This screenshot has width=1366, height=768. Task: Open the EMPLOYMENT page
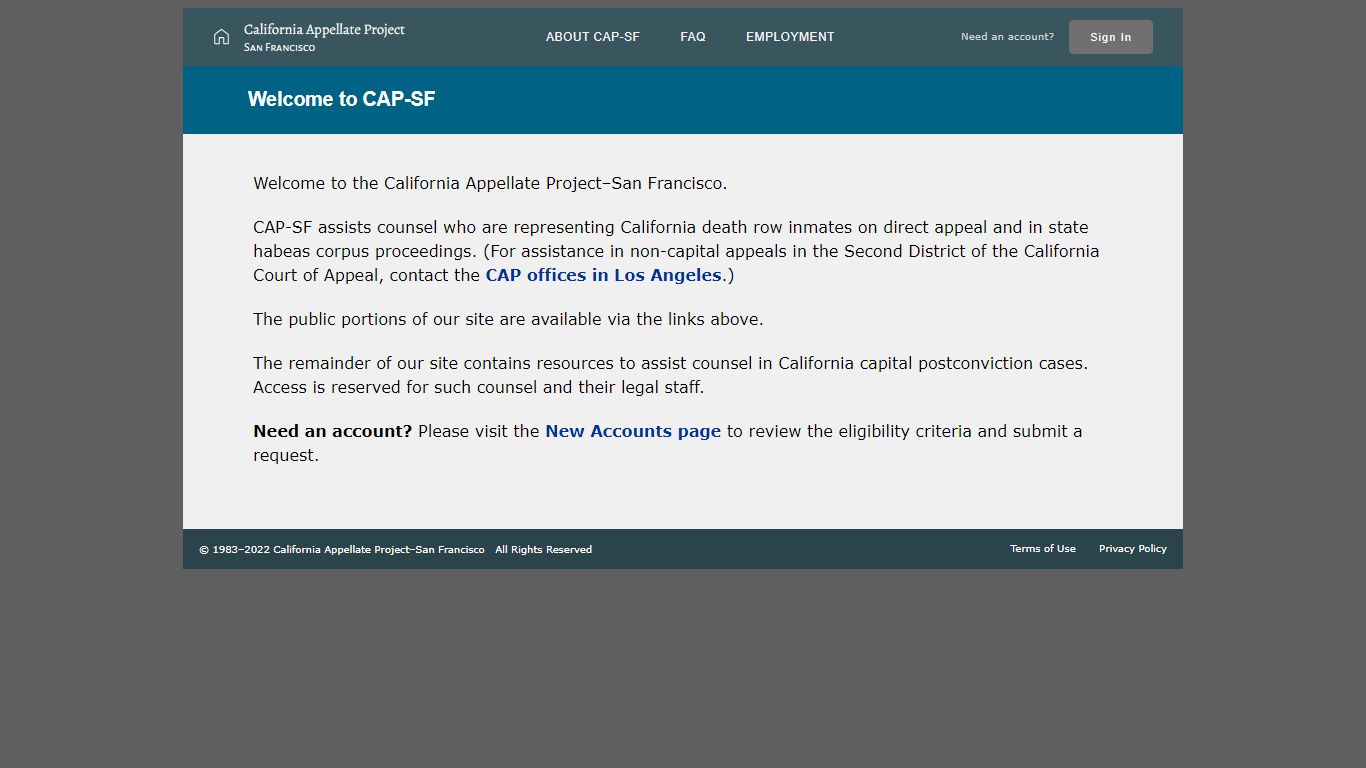790,37
